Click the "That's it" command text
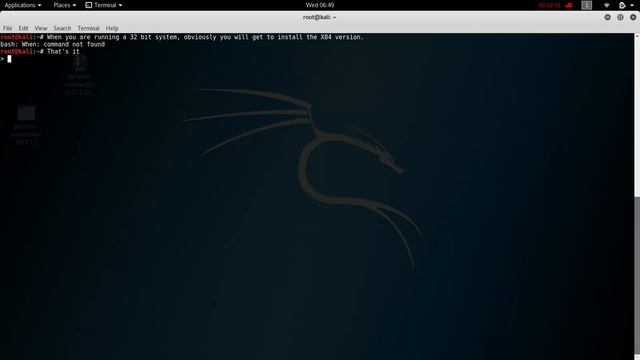Viewport: 640px width, 360px height. point(63,51)
